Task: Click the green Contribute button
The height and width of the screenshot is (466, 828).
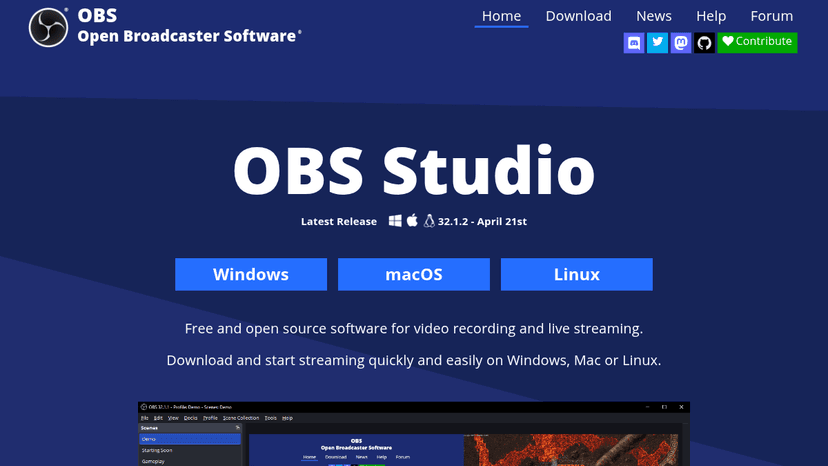Action: coord(757,42)
